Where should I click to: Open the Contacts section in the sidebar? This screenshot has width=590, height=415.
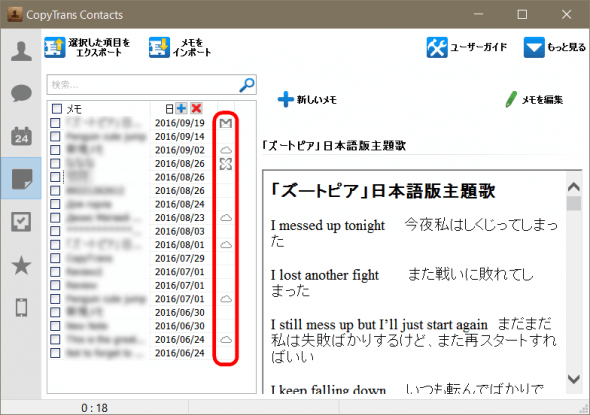[x=21, y=52]
